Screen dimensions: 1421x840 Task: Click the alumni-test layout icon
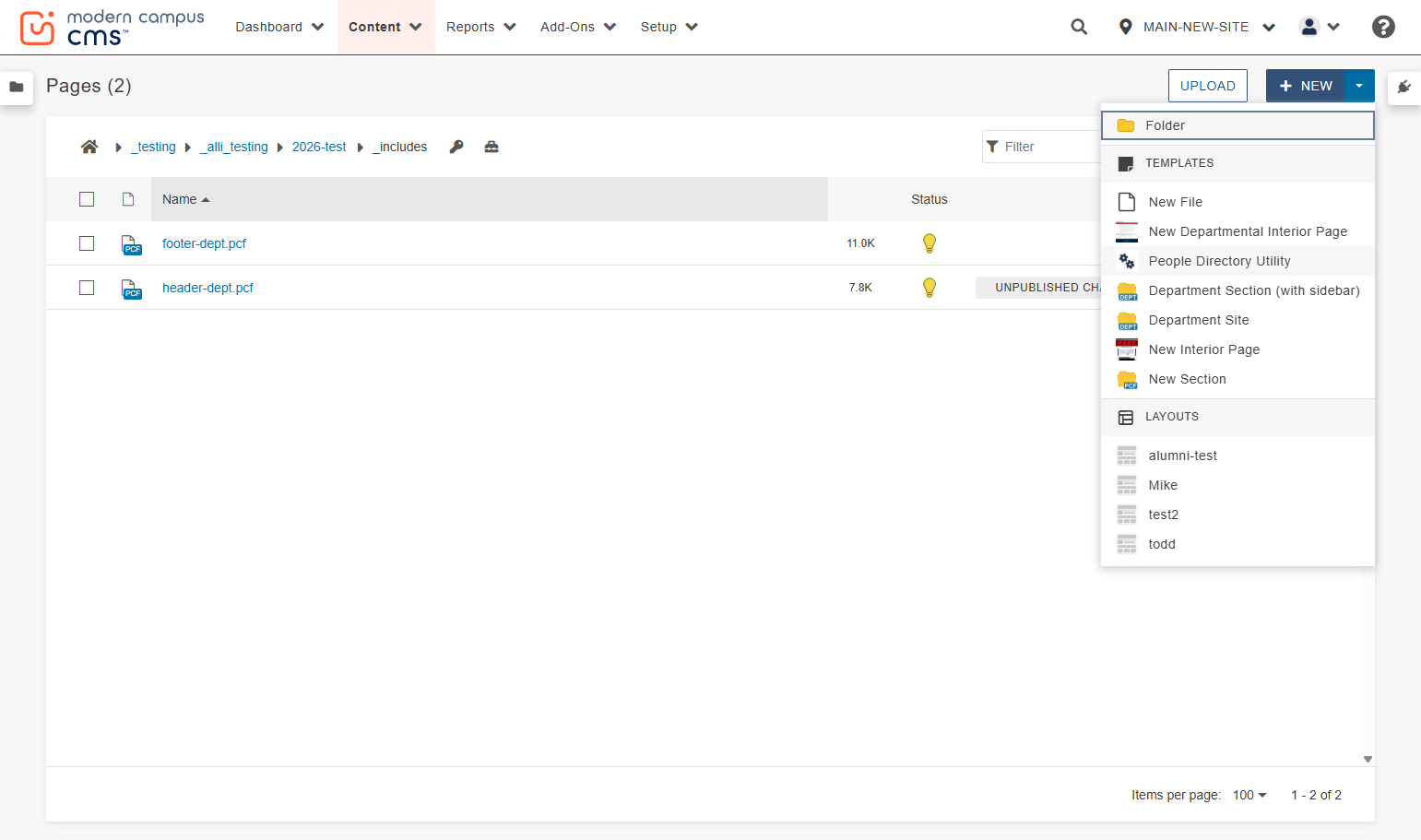(1126, 455)
